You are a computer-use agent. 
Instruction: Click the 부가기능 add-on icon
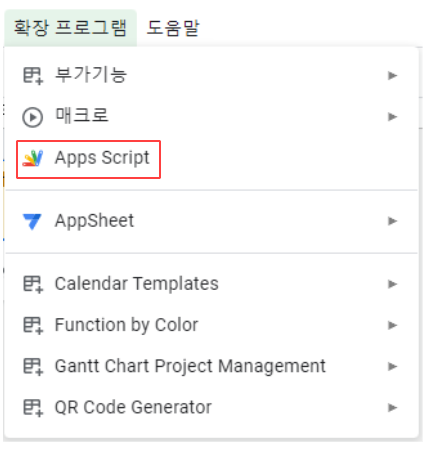(33, 76)
